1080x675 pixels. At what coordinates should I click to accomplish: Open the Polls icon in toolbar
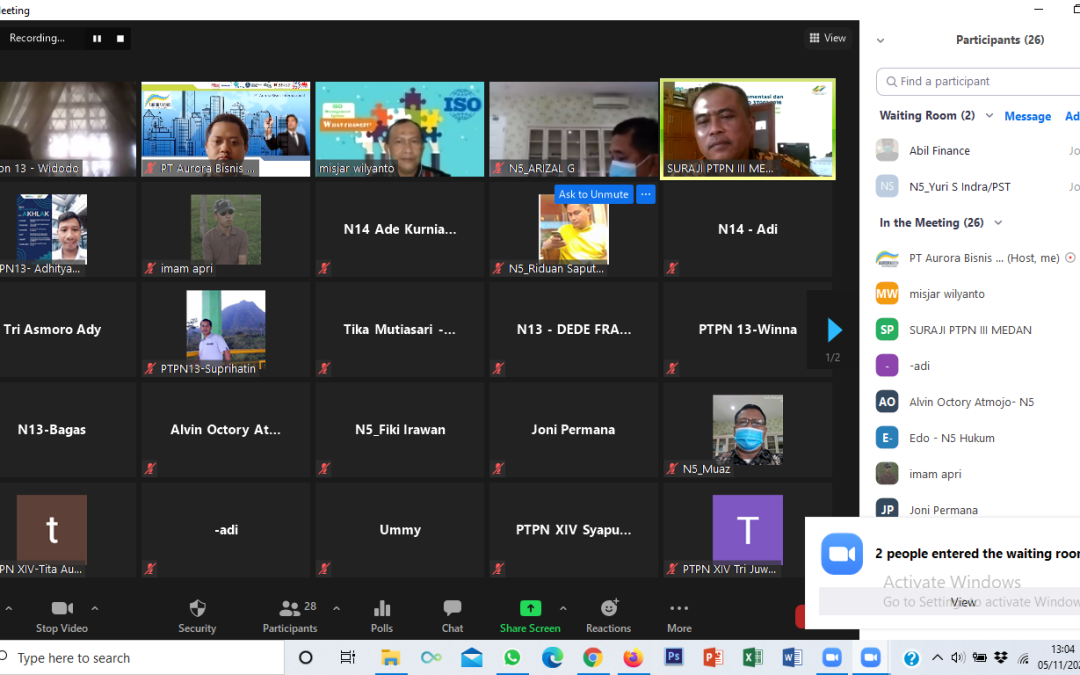(x=381, y=609)
